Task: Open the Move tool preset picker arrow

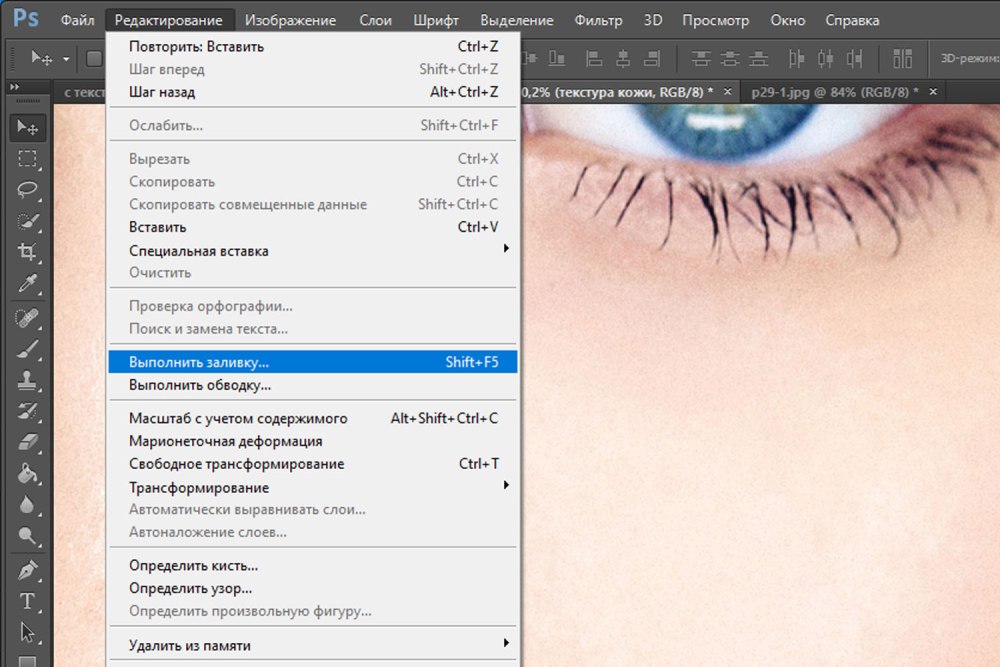Action: click(66, 59)
